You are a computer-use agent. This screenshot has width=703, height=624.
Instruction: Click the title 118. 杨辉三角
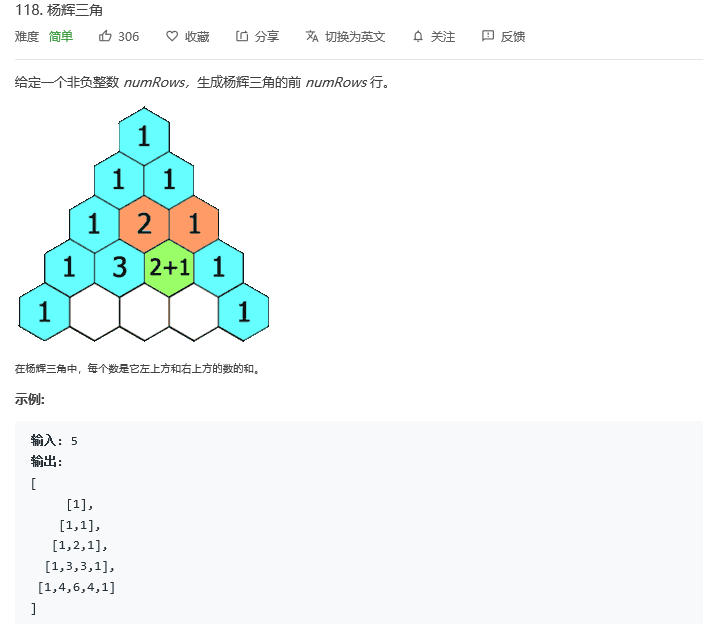pos(59,10)
